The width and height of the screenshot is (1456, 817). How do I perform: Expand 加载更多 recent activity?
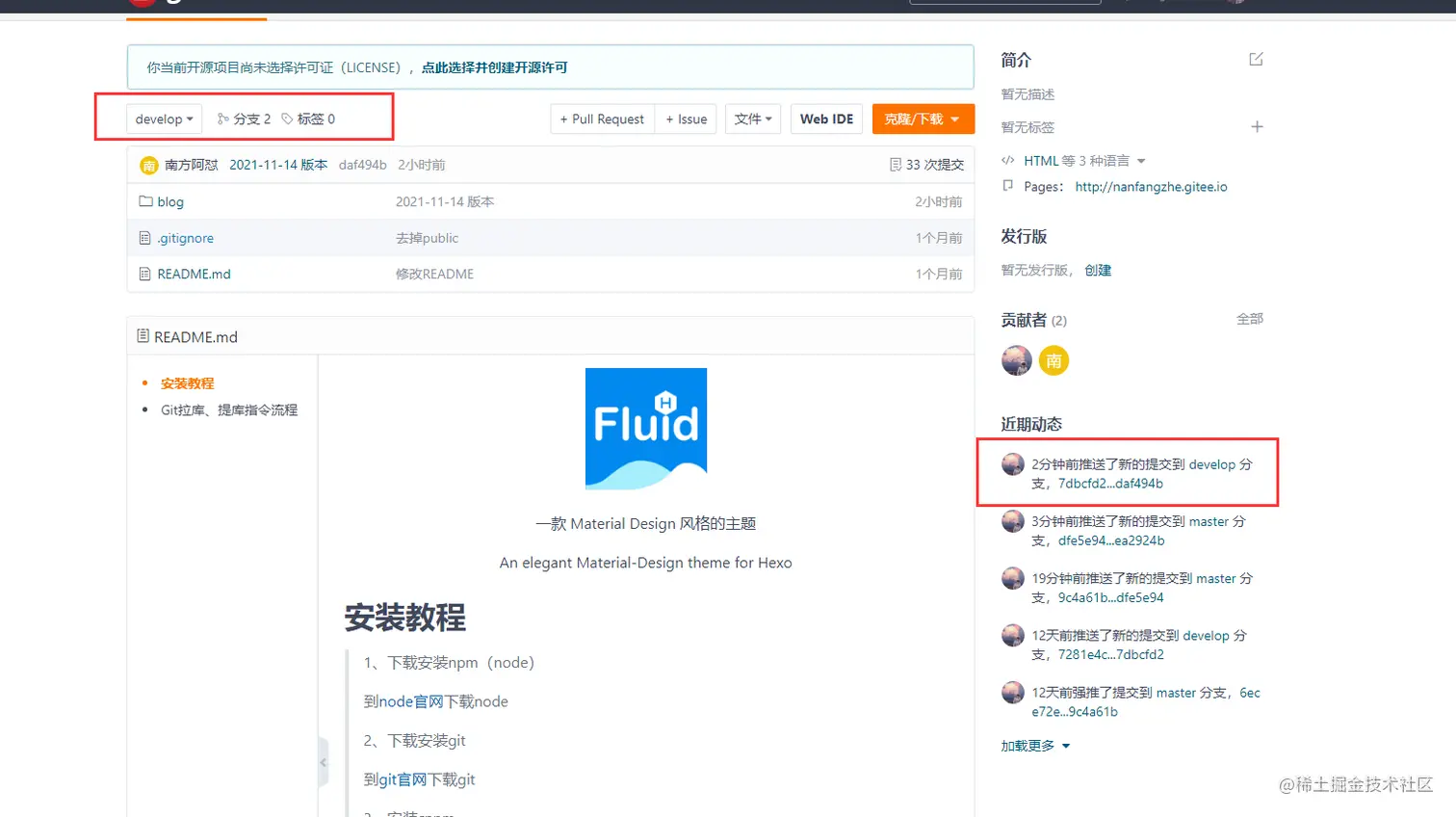coord(1035,746)
